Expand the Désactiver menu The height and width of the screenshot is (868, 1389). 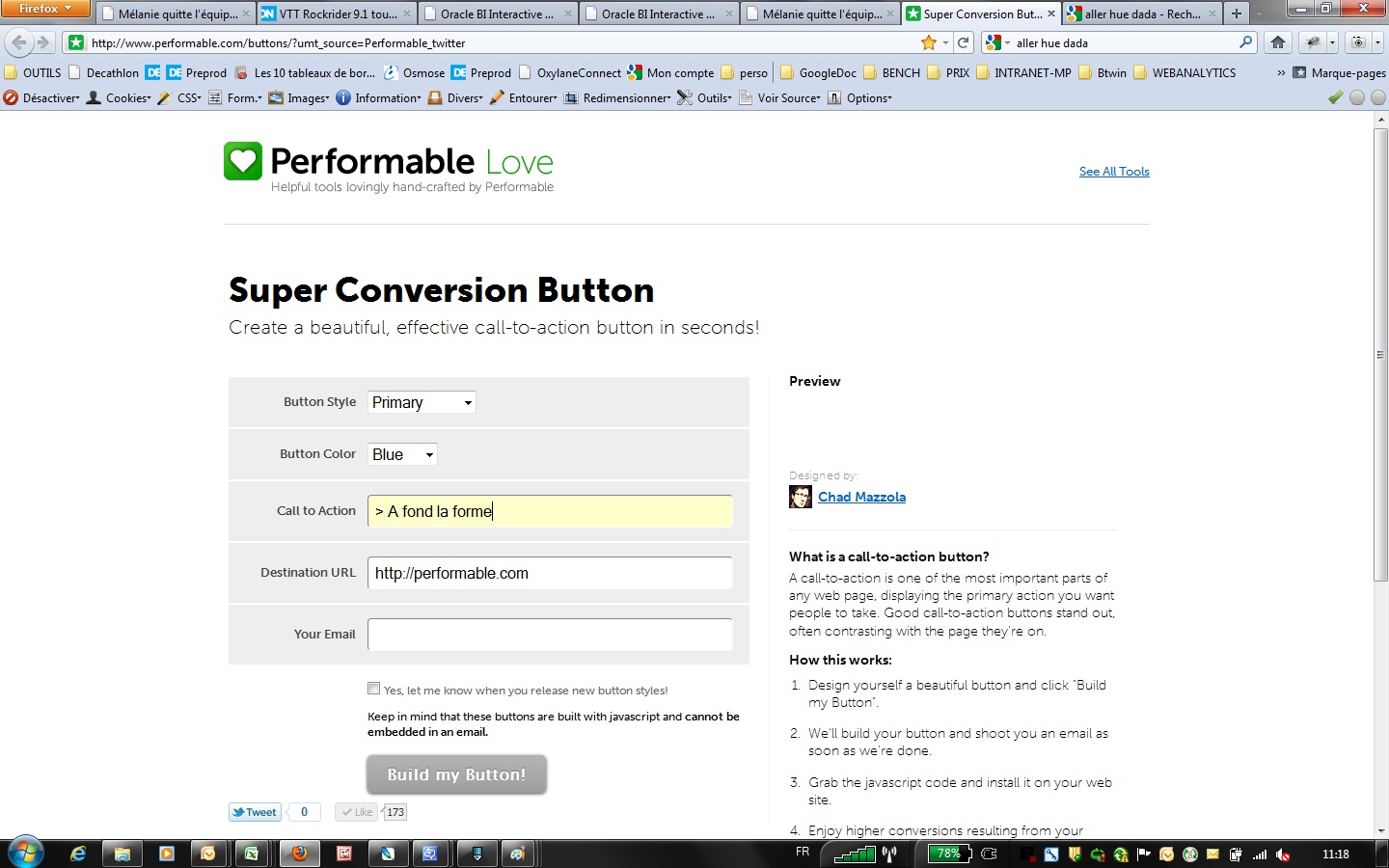point(41,97)
